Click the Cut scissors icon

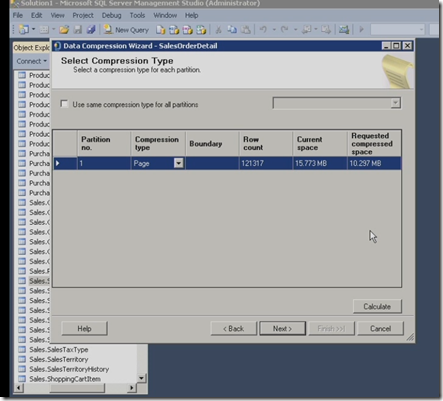point(218,30)
